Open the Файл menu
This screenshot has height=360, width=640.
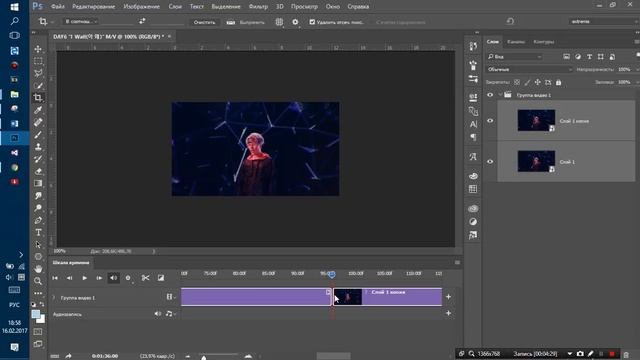click(58, 7)
